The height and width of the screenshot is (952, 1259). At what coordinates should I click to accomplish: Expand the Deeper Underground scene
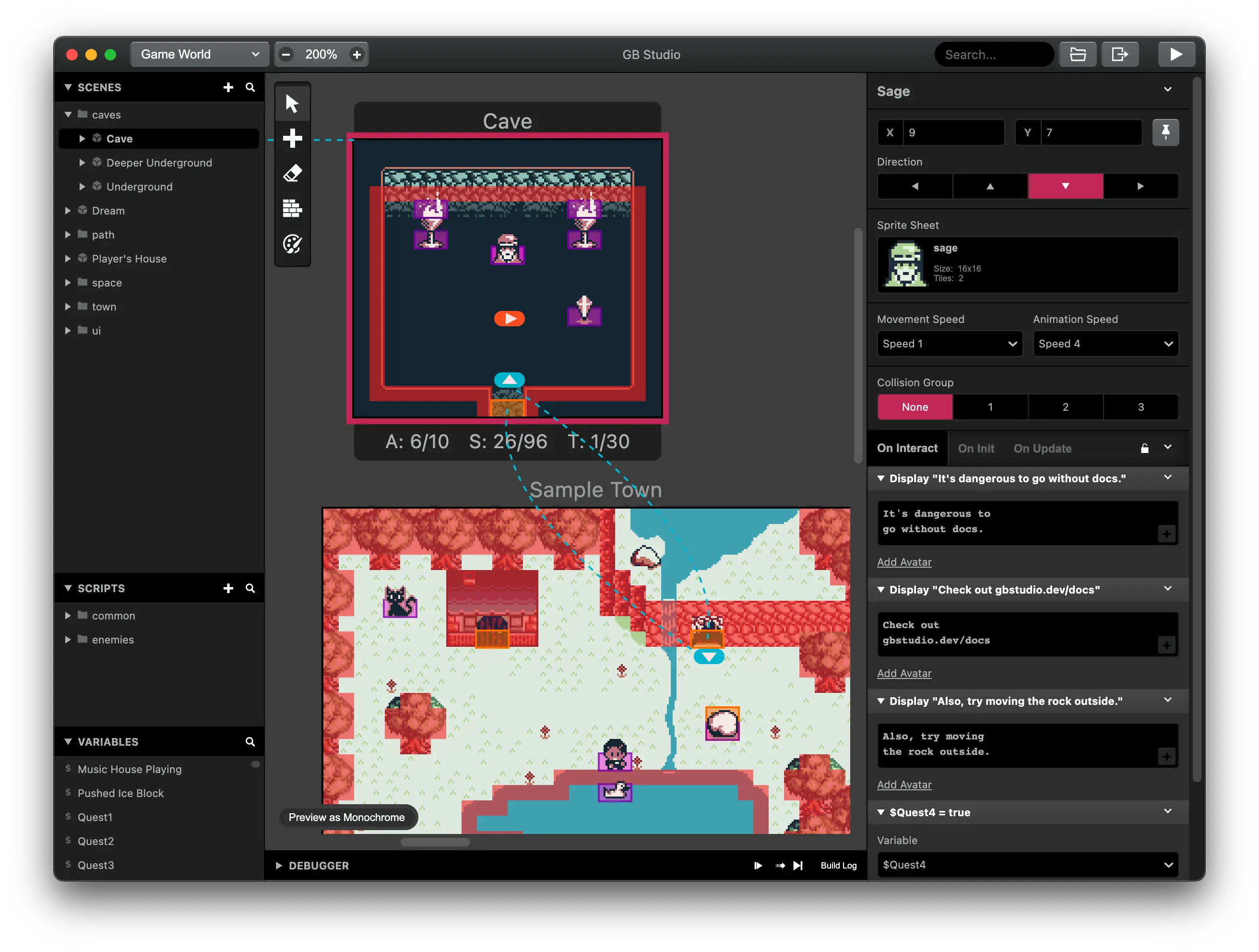pyautogui.click(x=82, y=163)
